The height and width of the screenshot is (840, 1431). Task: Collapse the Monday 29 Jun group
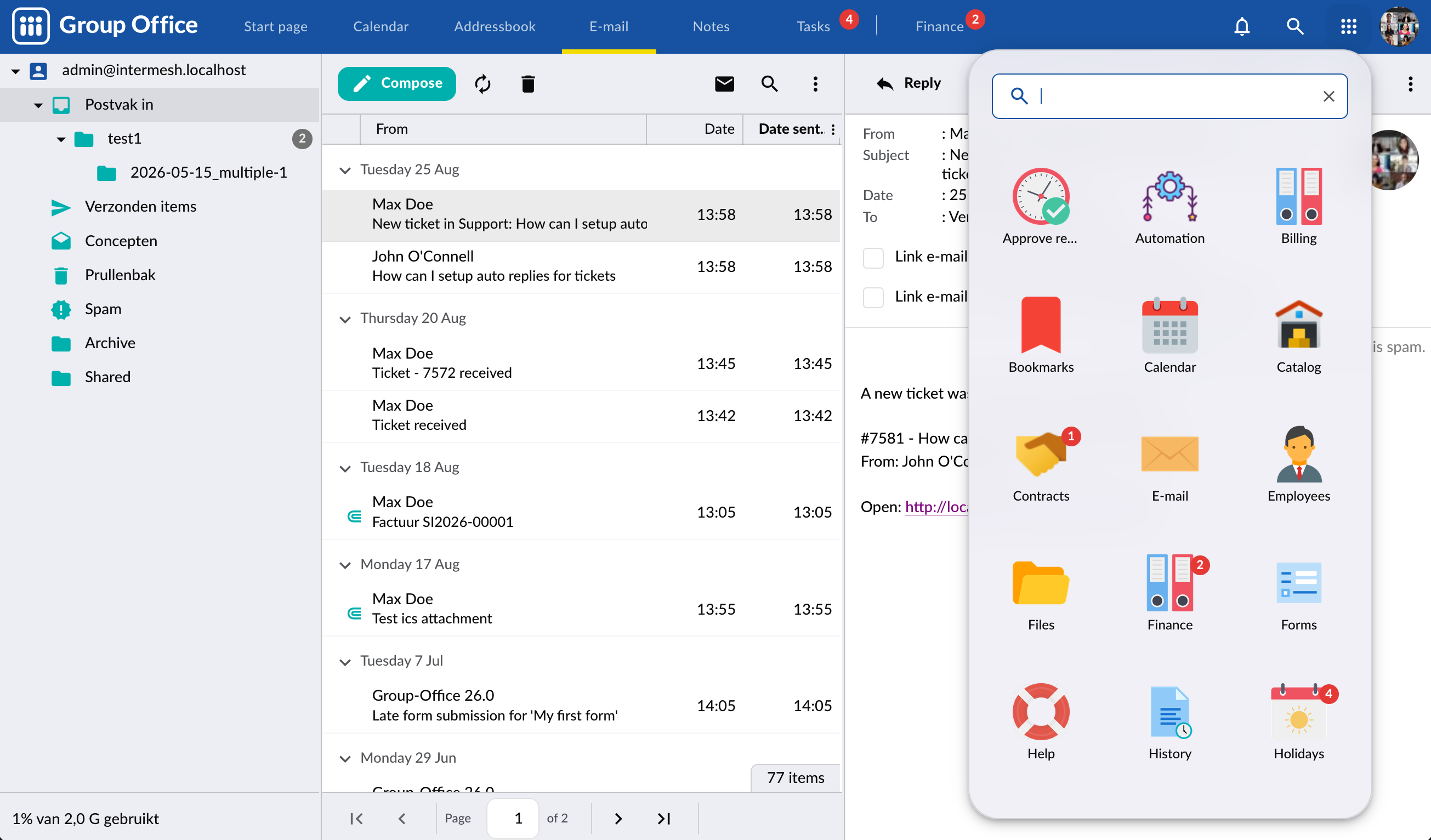pyautogui.click(x=345, y=759)
